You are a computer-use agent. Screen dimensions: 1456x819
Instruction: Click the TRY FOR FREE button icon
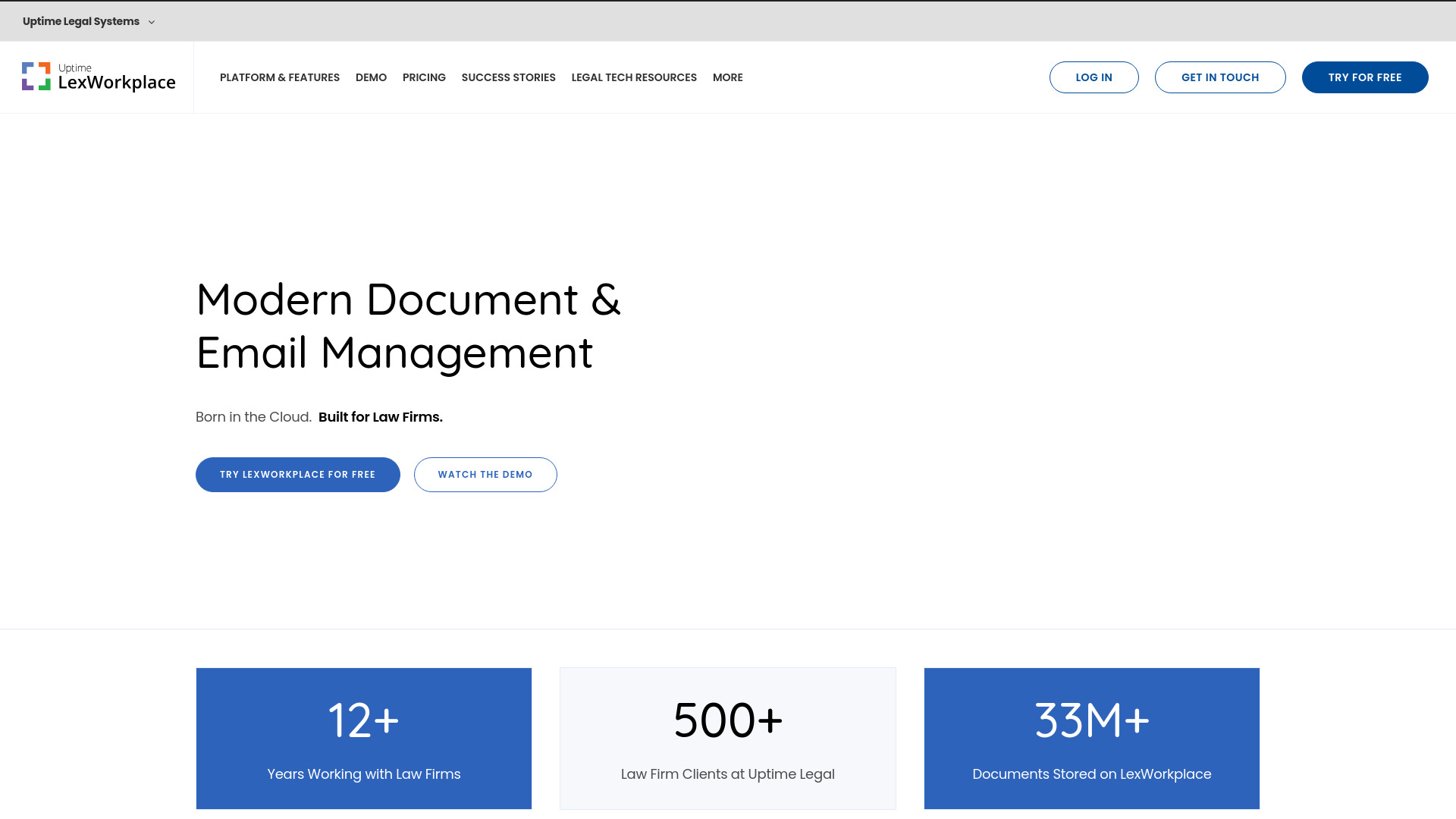pyautogui.click(x=1365, y=77)
